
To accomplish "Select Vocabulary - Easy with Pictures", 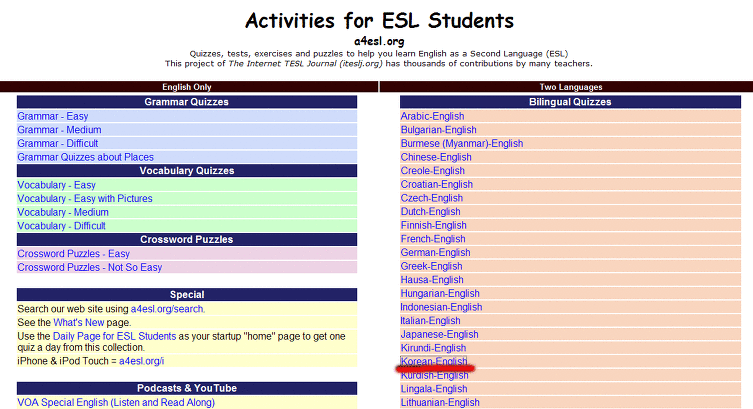I will 85,198.
